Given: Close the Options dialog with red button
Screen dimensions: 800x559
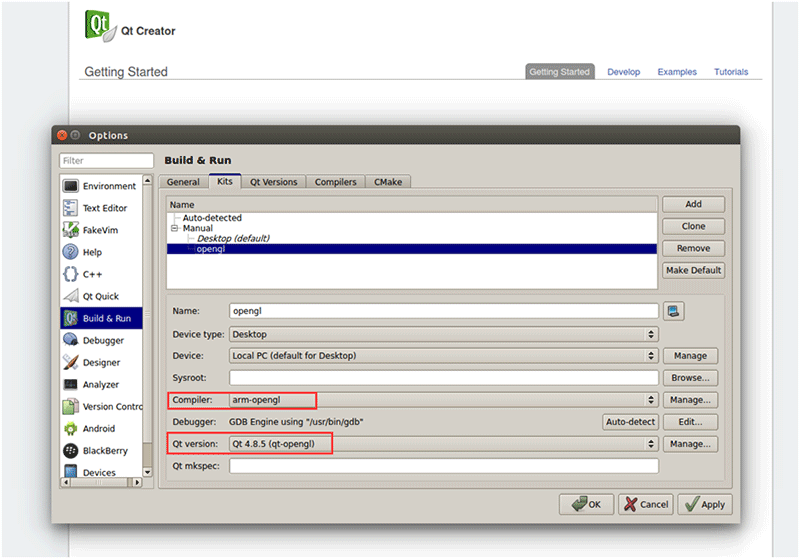Looking at the screenshot, I should (x=62, y=135).
